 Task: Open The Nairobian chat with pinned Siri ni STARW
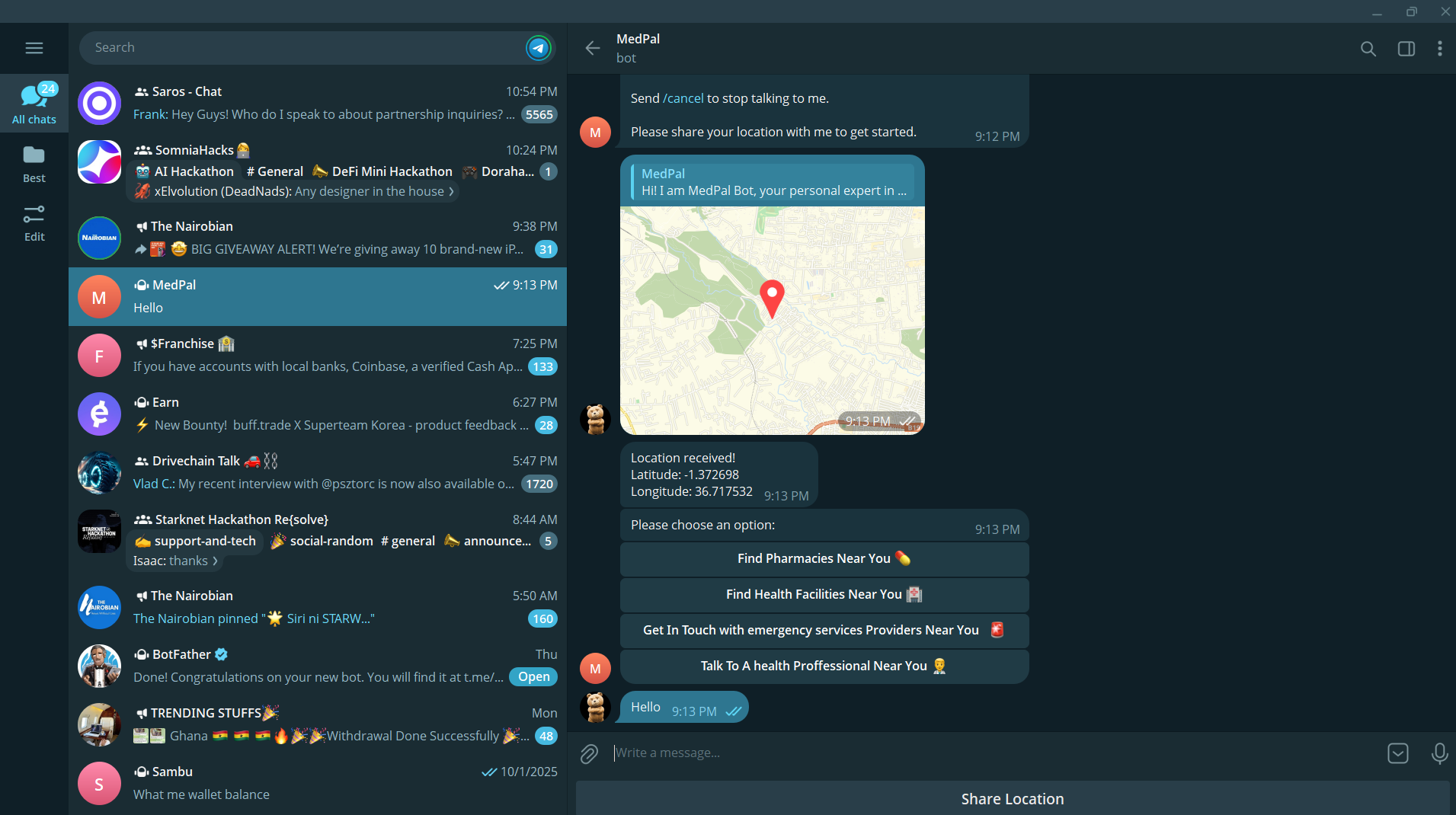pos(318,607)
